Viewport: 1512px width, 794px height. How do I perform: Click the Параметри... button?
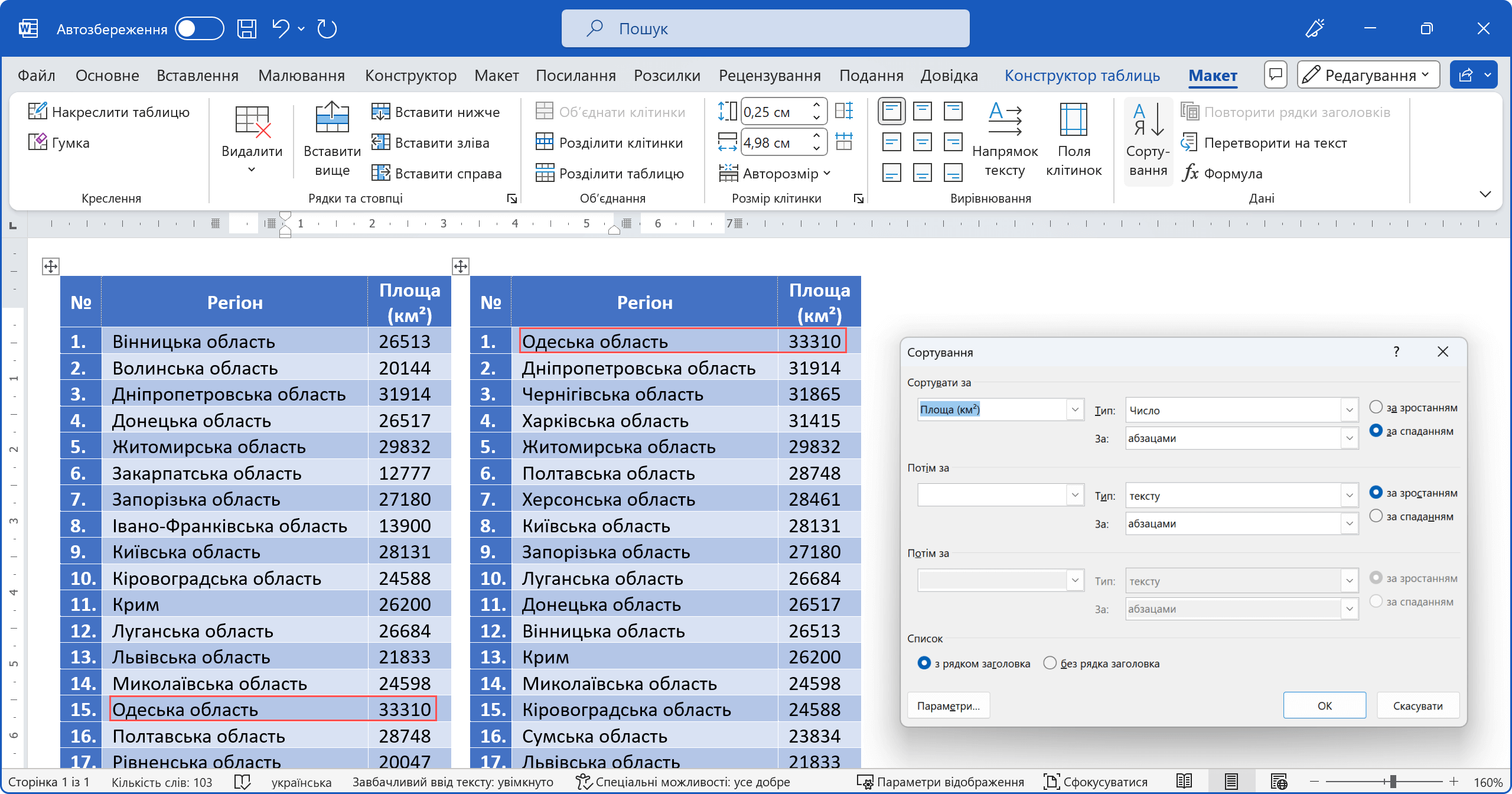tap(948, 705)
